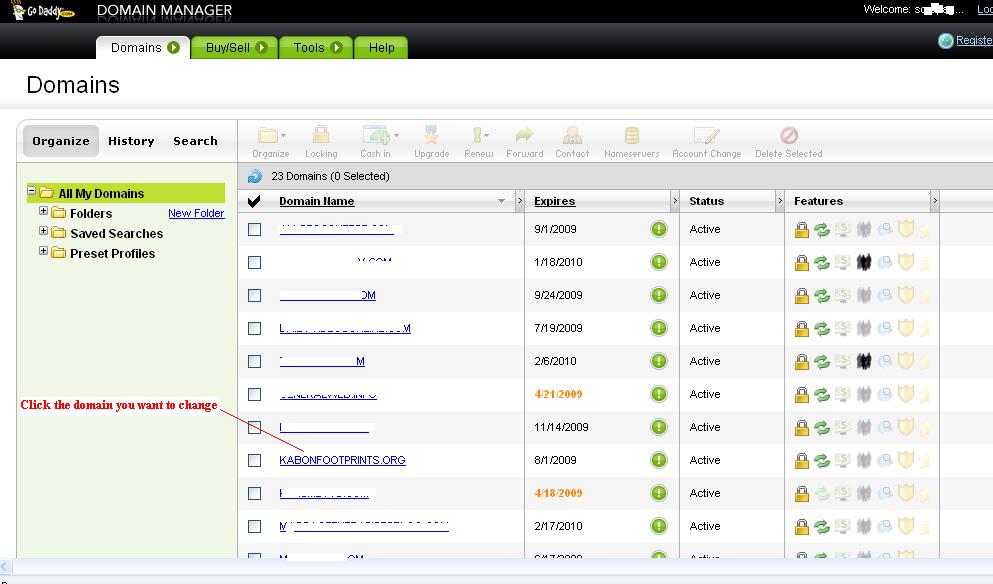Collapse the All My Domains tree node
The height and width of the screenshot is (584, 993).
[x=31, y=190]
